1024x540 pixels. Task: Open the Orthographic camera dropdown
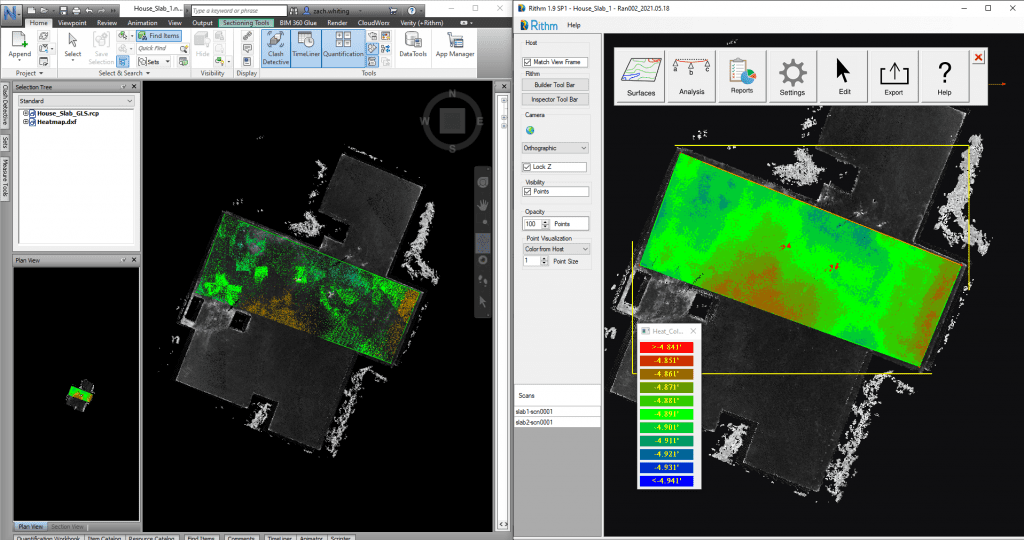(x=555, y=148)
